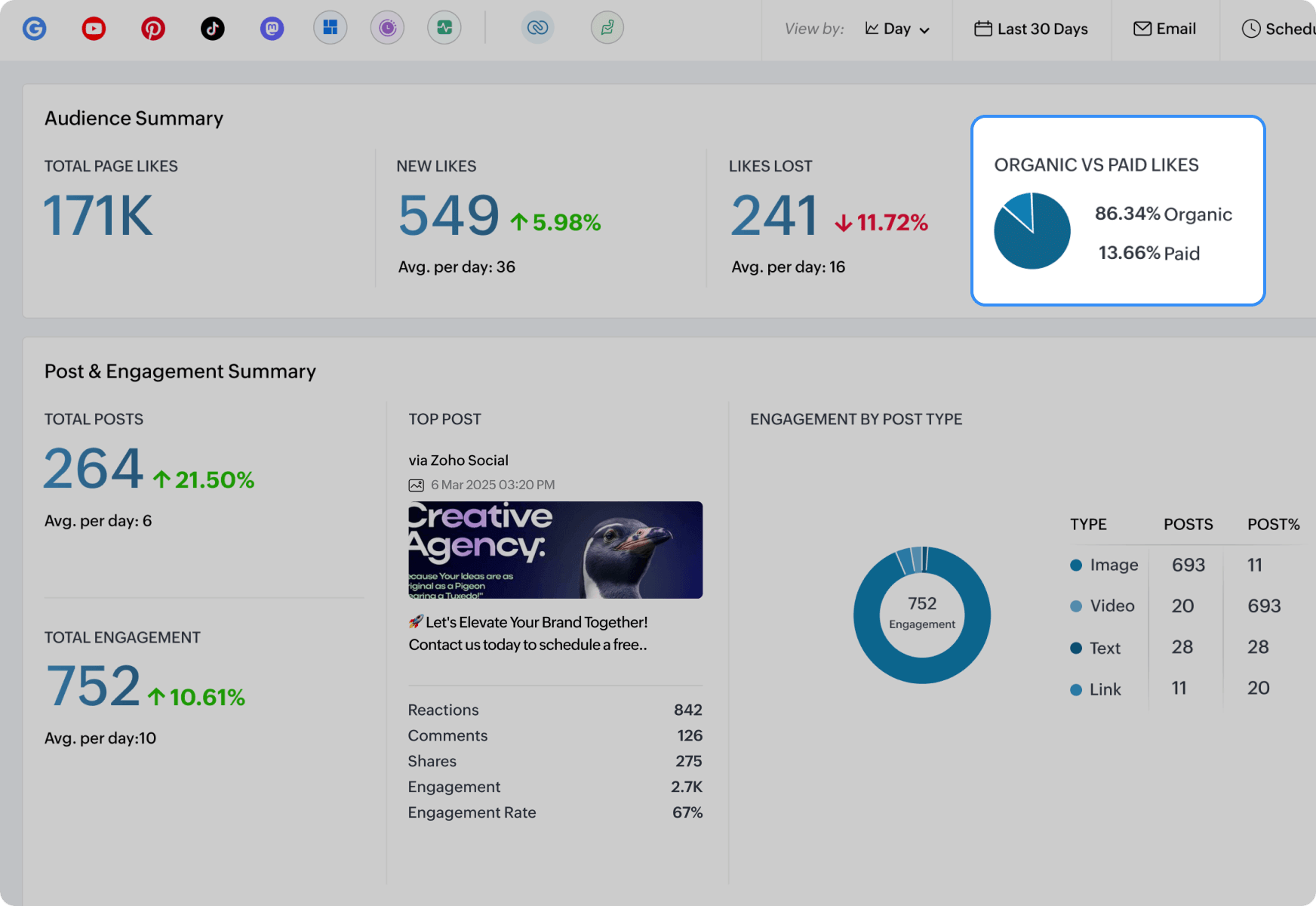The width and height of the screenshot is (1316, 906).
Task: Select the Mastodon channel icon
Action: coord(272,29)
